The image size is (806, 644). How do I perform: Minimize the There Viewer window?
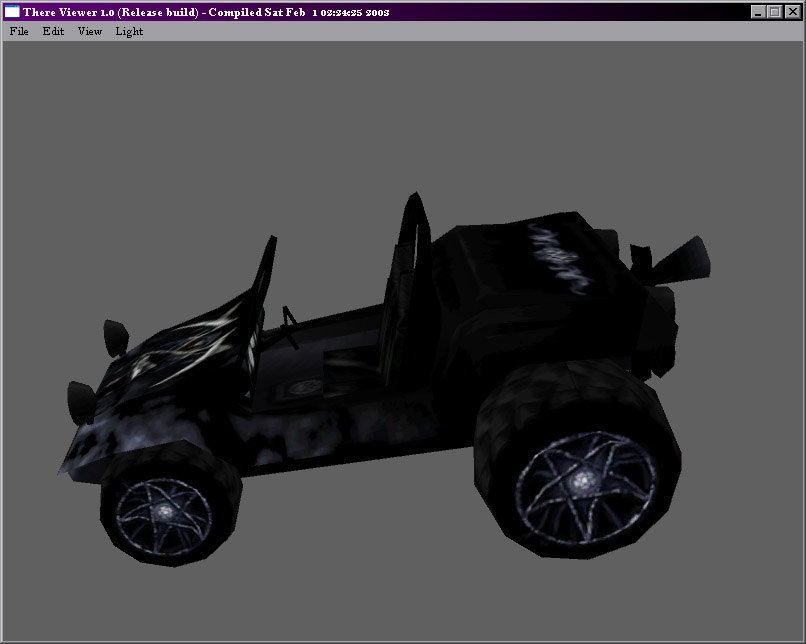click(758, 12)
